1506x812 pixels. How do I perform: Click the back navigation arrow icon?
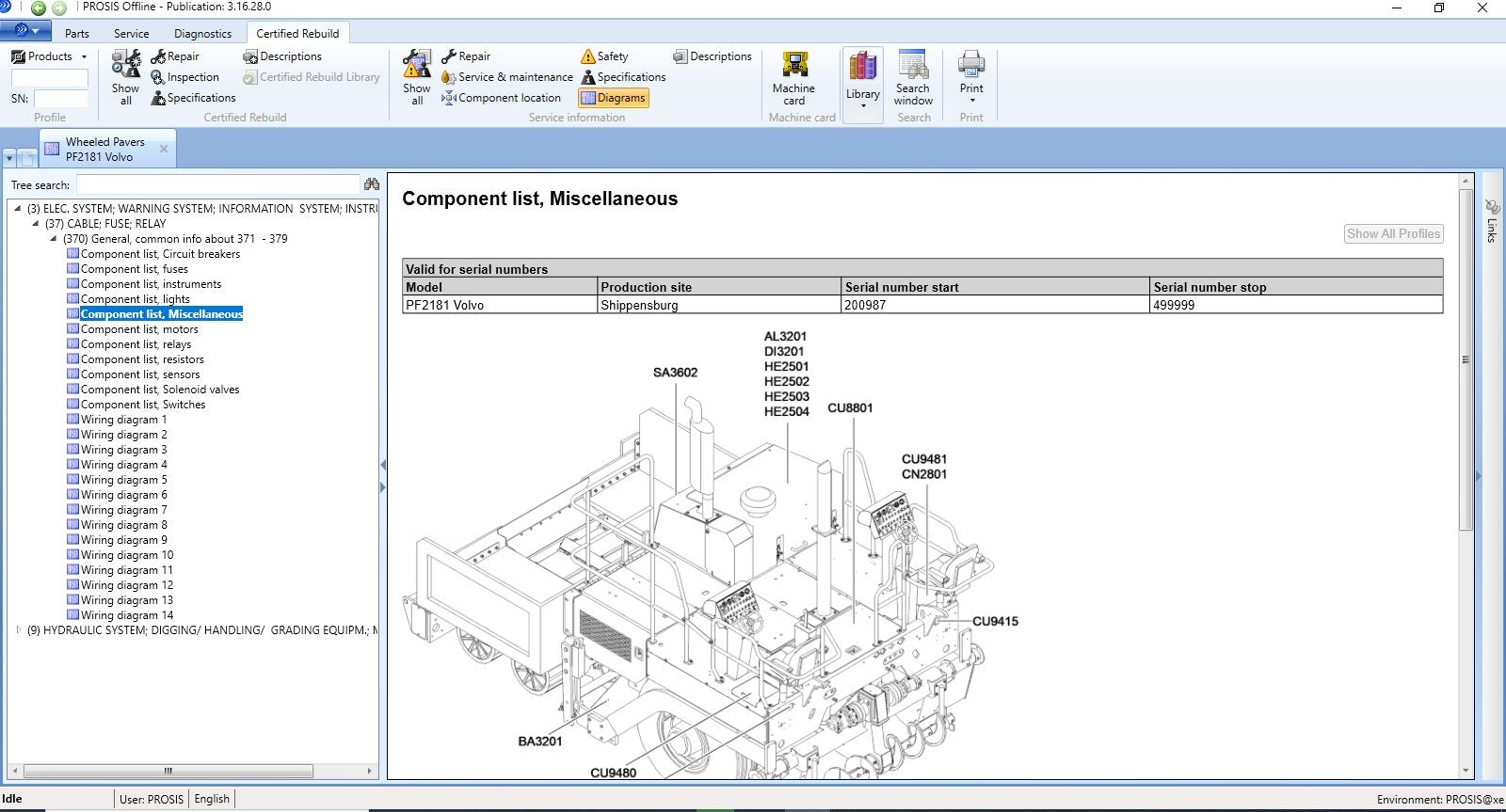[x=39, y=8]
